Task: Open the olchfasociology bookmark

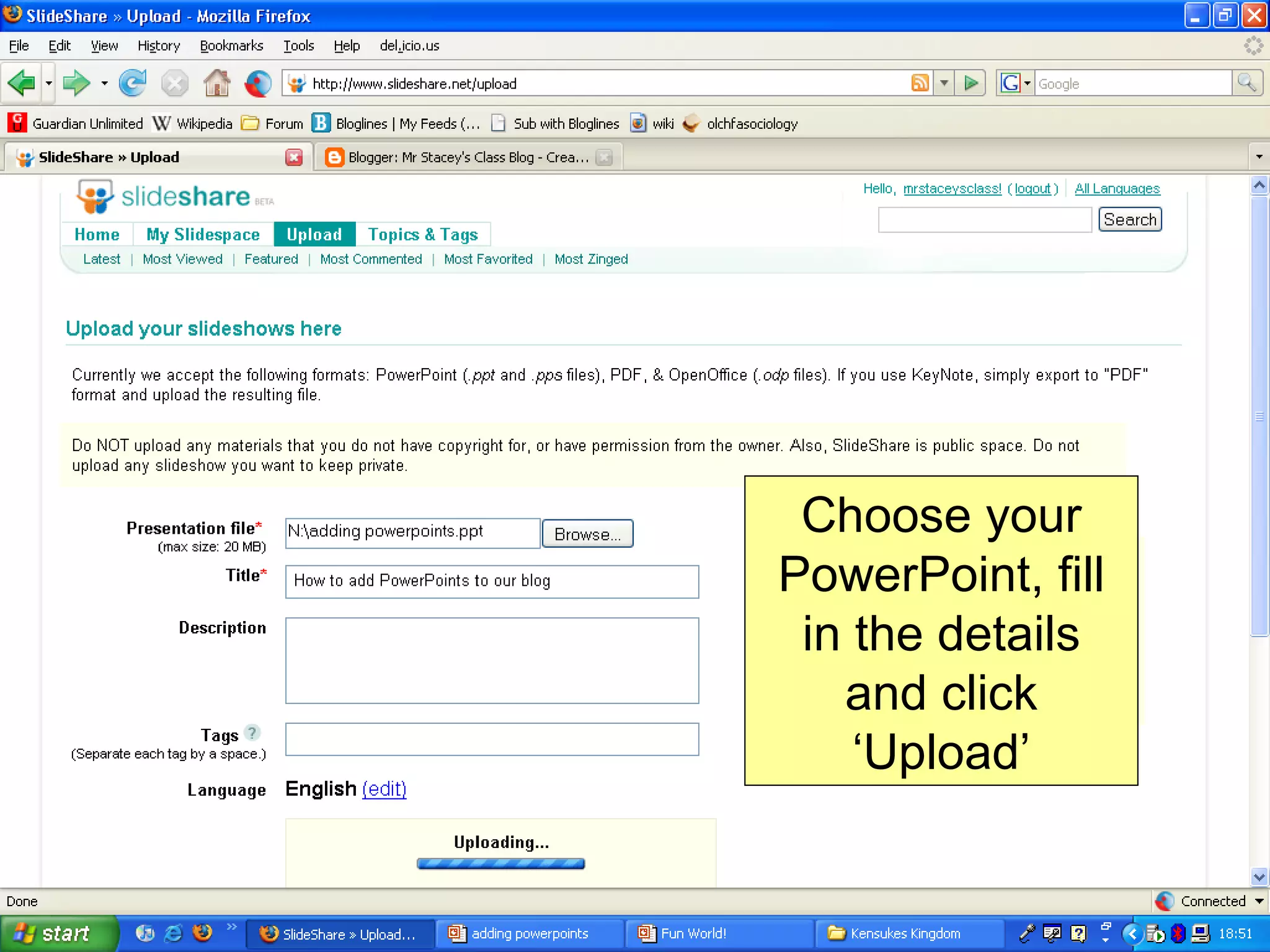Action: pos(740,123)
